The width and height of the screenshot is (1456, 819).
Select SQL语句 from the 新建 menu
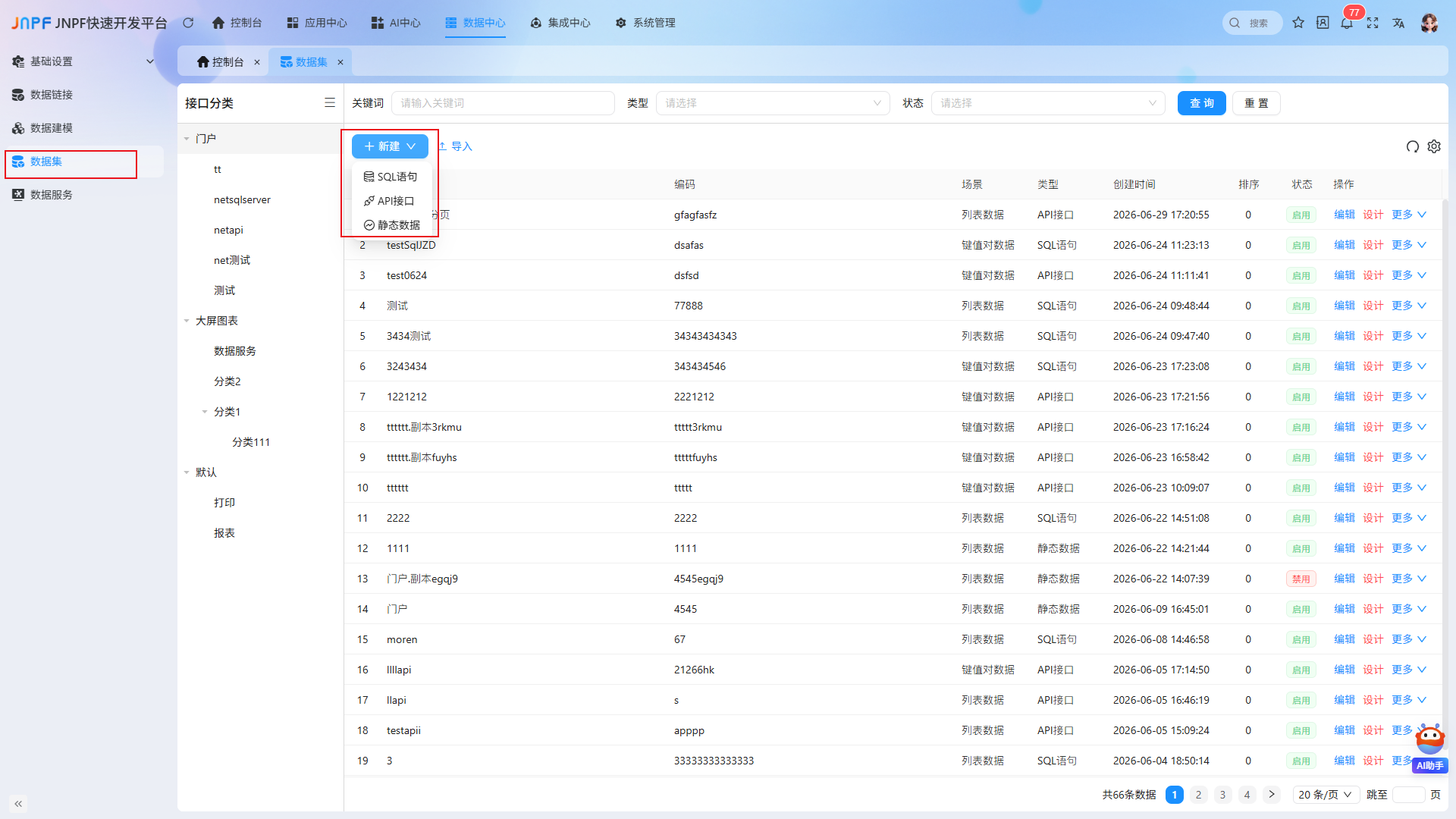[x=391, y=177]
